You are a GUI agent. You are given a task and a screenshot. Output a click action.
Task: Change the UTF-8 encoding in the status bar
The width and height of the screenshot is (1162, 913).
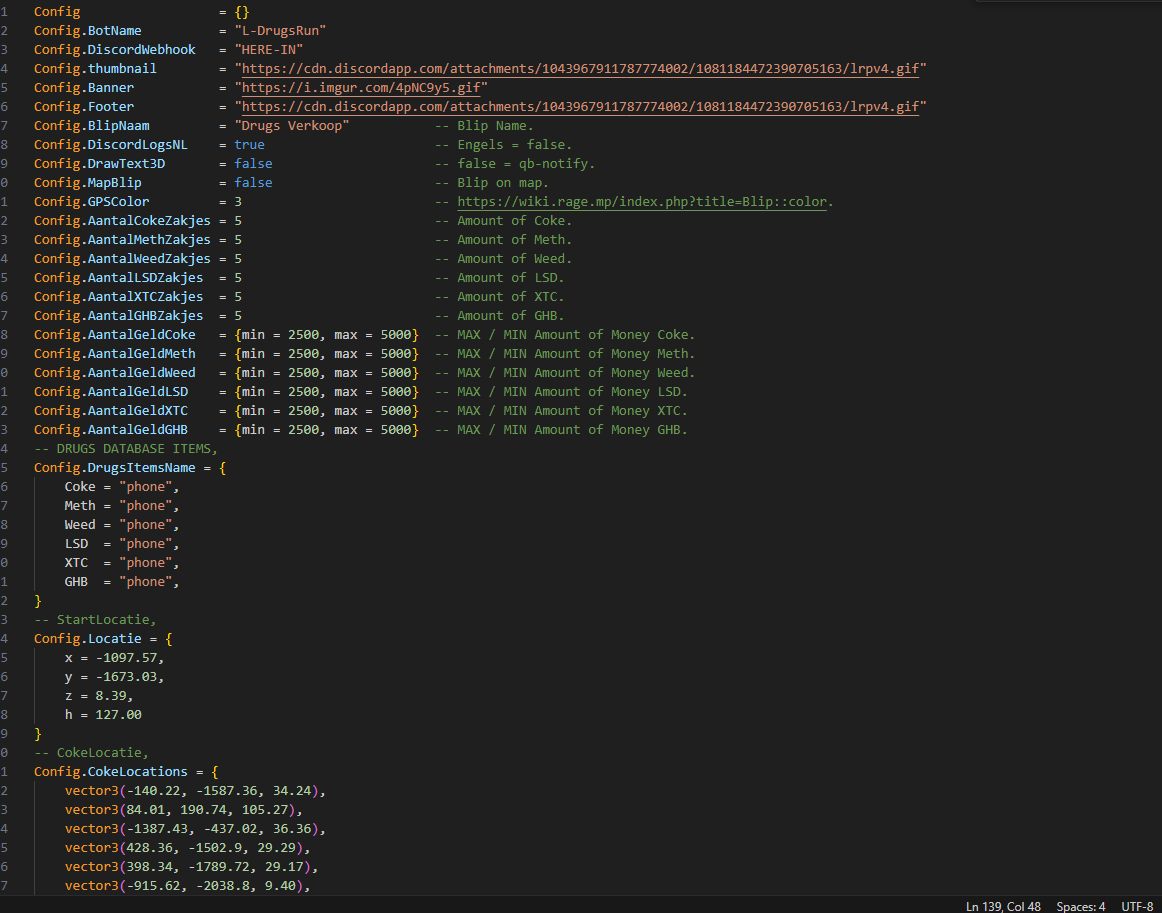click(x=1137, y=906)
